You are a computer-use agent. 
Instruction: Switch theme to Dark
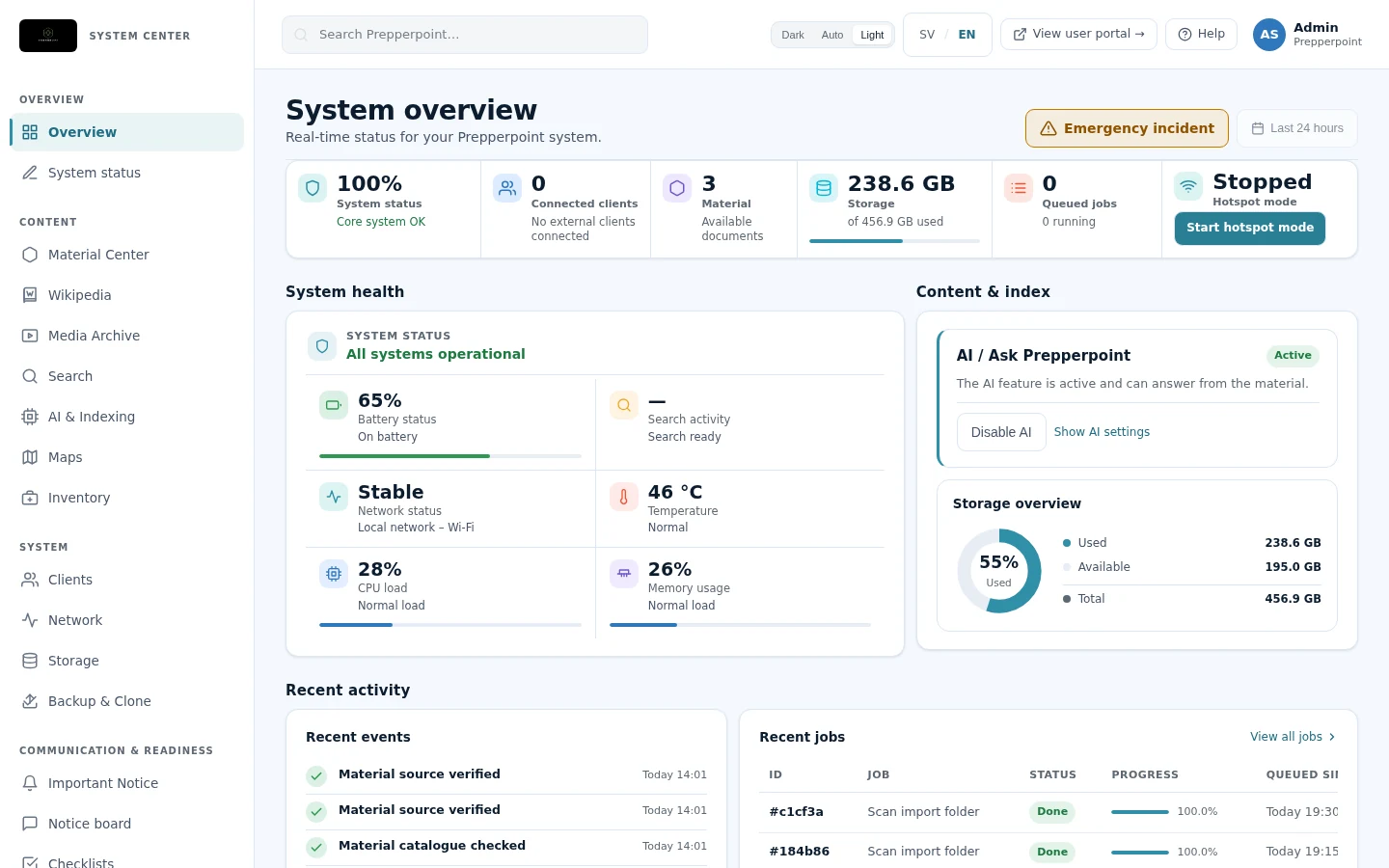click(793, 35)
